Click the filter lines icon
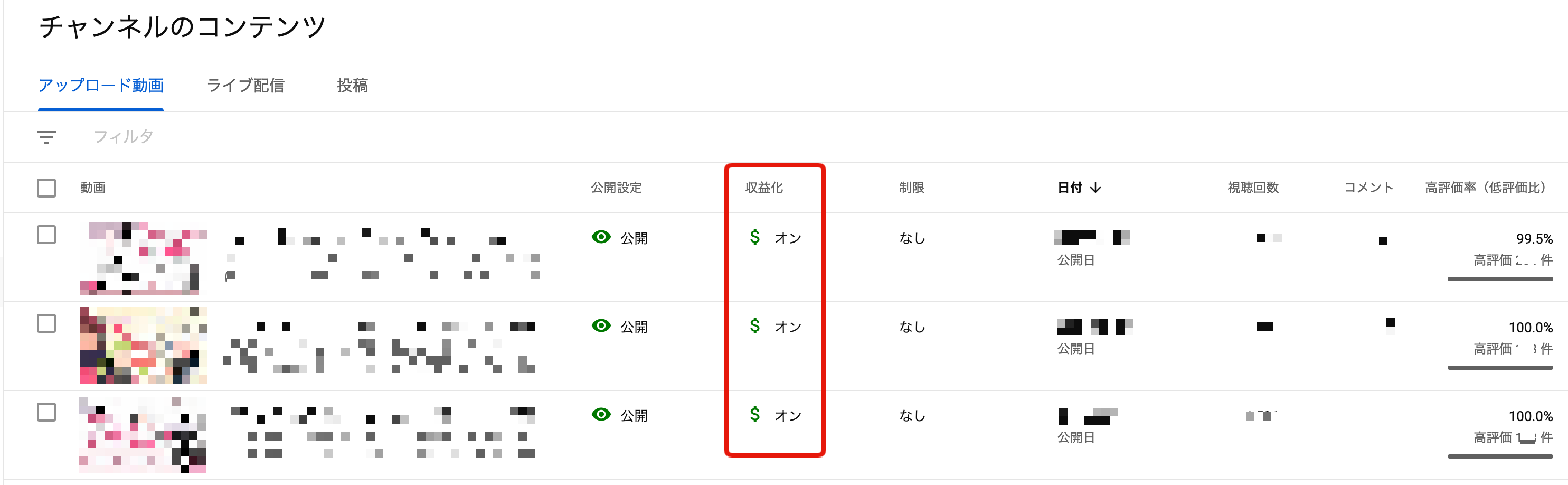1568x485 pixels. pos(46,137)
